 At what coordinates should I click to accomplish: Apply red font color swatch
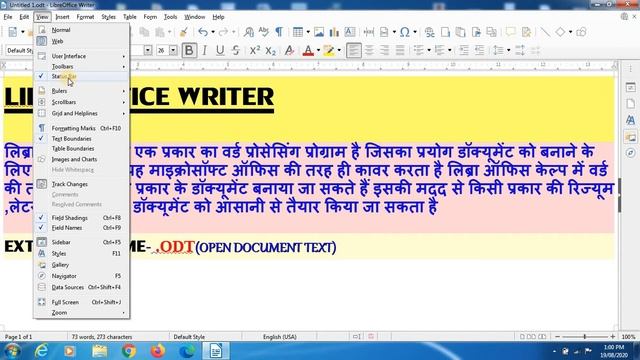point(308,50)
